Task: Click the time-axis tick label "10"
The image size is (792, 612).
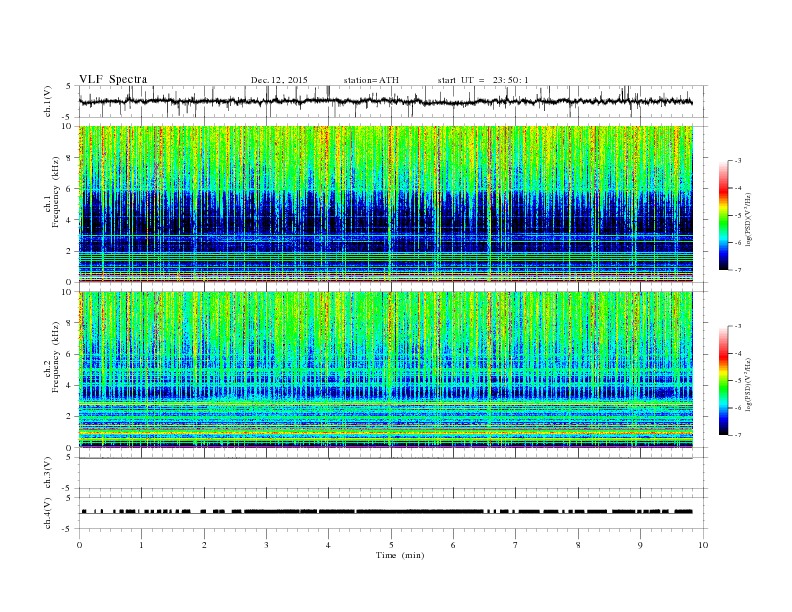Action: click(703, 545)
